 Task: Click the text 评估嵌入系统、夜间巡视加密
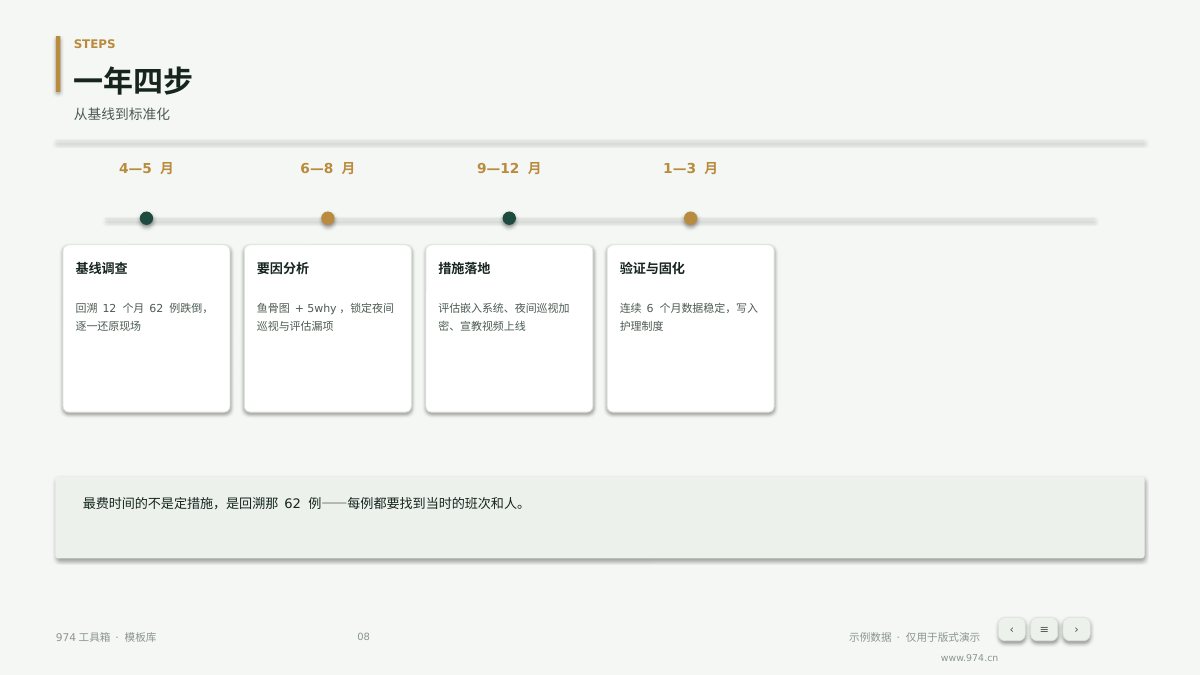click(504, 317)
